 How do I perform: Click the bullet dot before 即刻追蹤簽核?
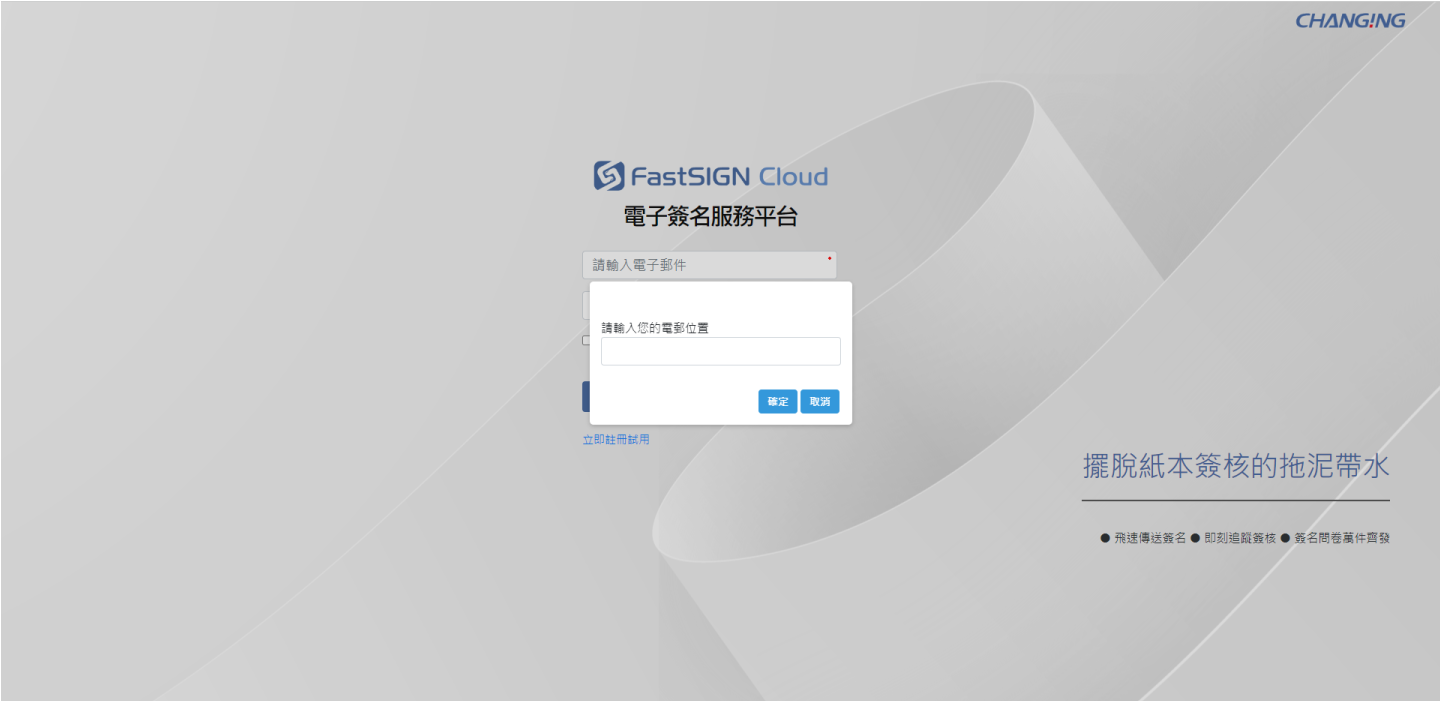1195,538
